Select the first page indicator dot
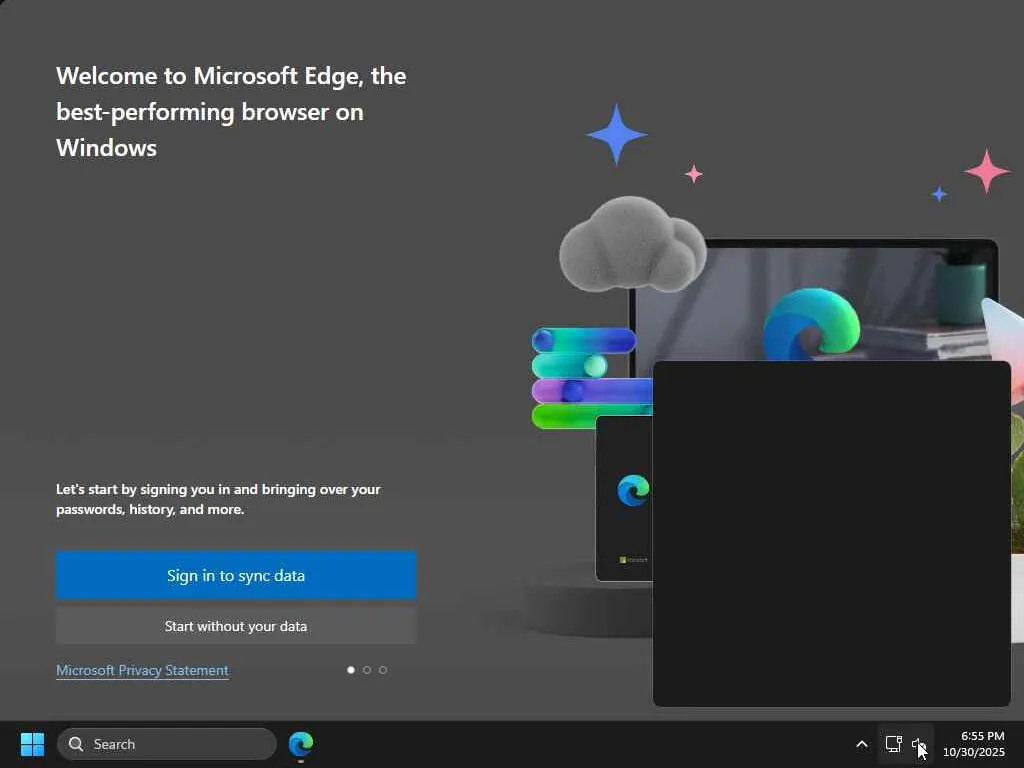The height and width of the screenshot is (768, 1024). [x=351, y=670]
